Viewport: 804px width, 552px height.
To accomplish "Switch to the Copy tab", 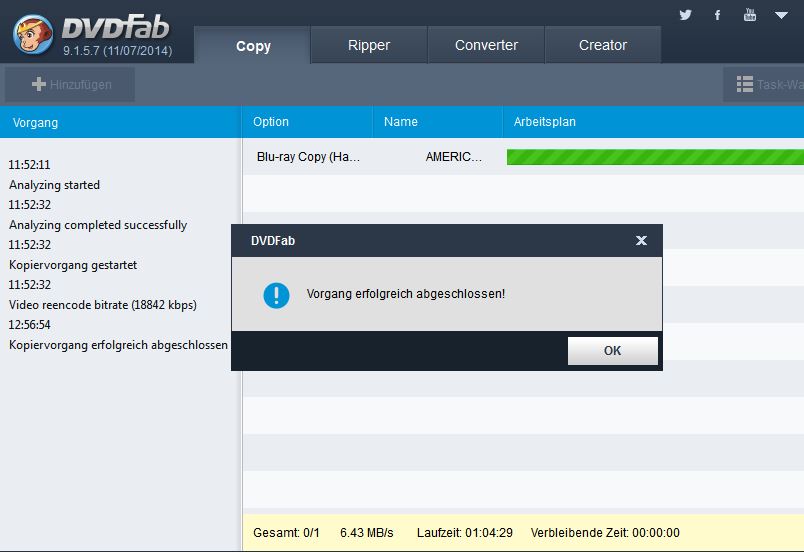I will point(253,46).
